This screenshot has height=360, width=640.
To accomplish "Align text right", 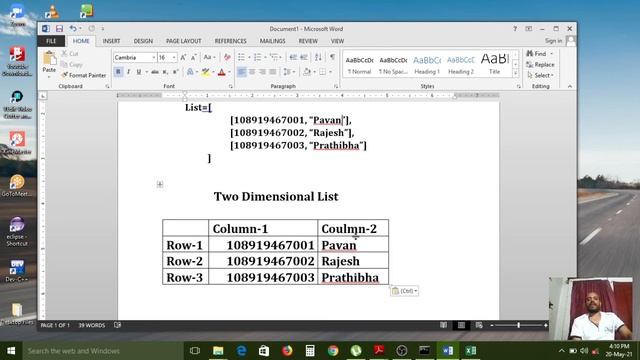I will pos(262,72).
